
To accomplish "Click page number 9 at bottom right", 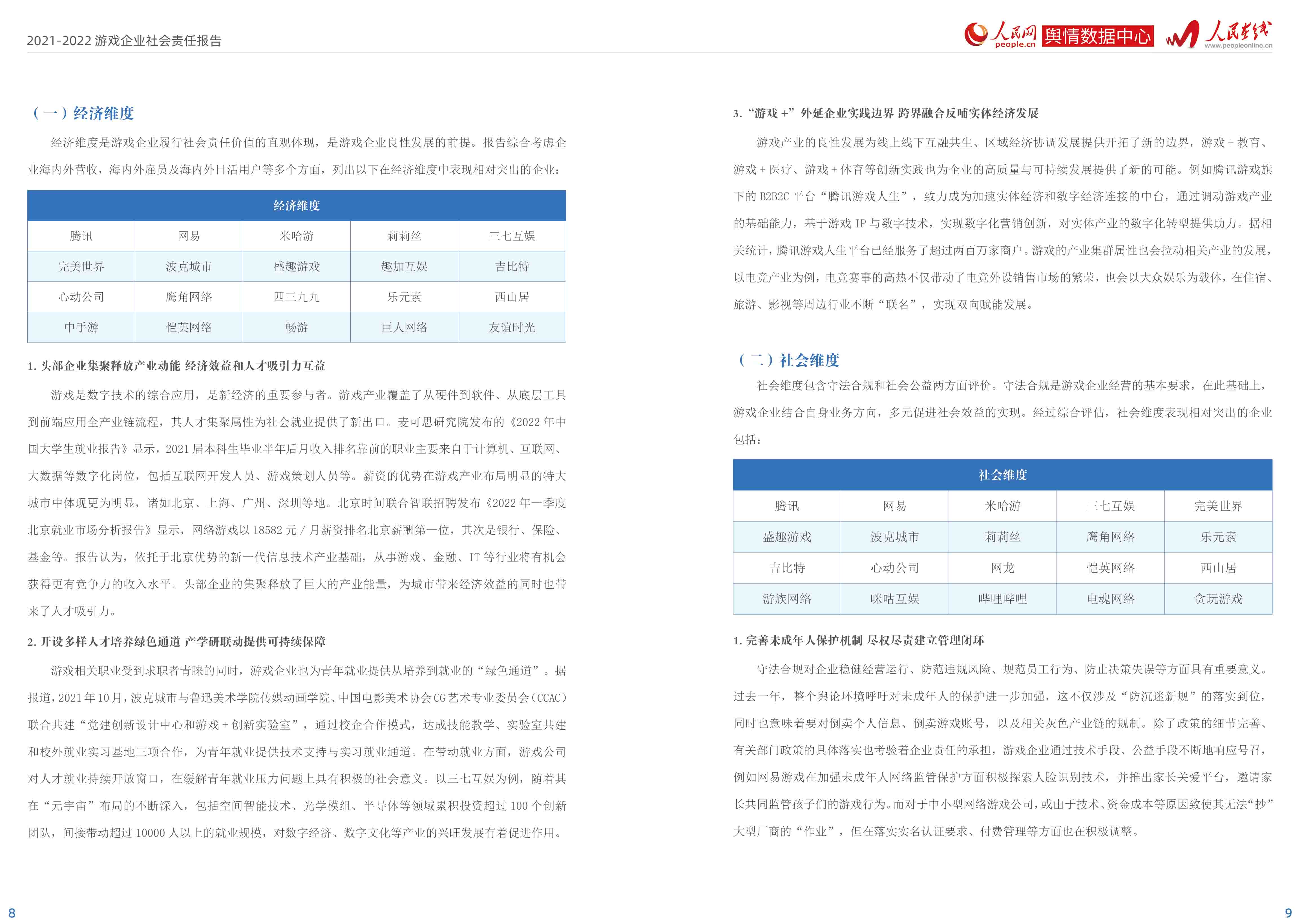I will [1289, 913].
